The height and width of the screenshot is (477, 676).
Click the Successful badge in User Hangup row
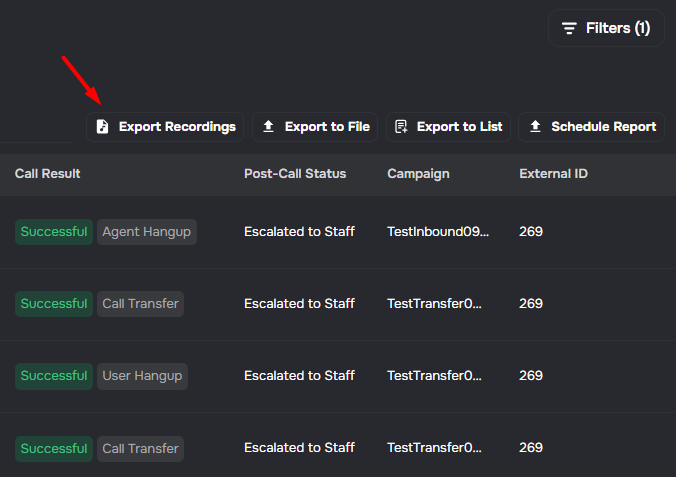(x=54, y=376)
